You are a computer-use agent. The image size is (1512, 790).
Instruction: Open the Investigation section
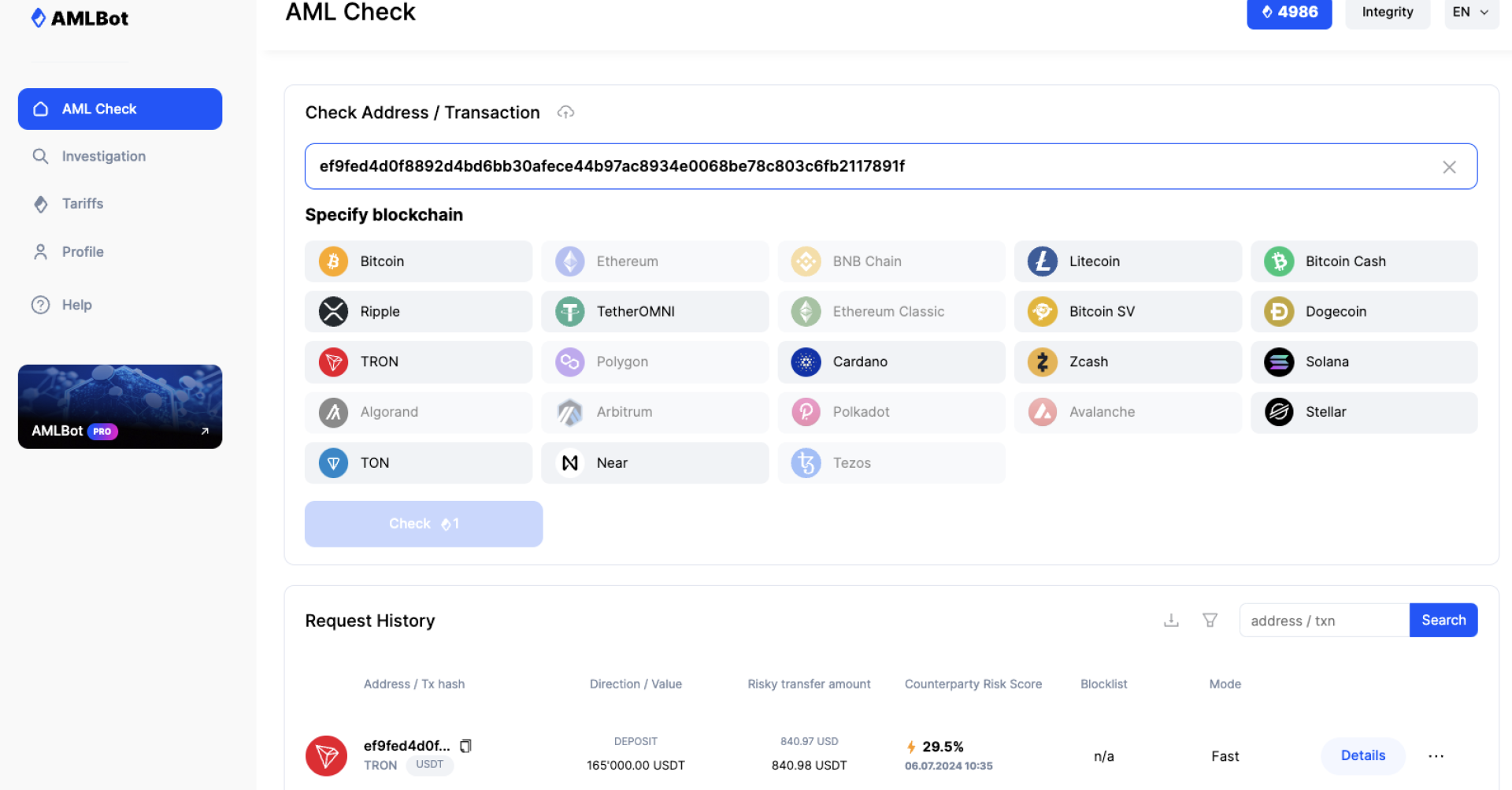[x=103, y=156]
